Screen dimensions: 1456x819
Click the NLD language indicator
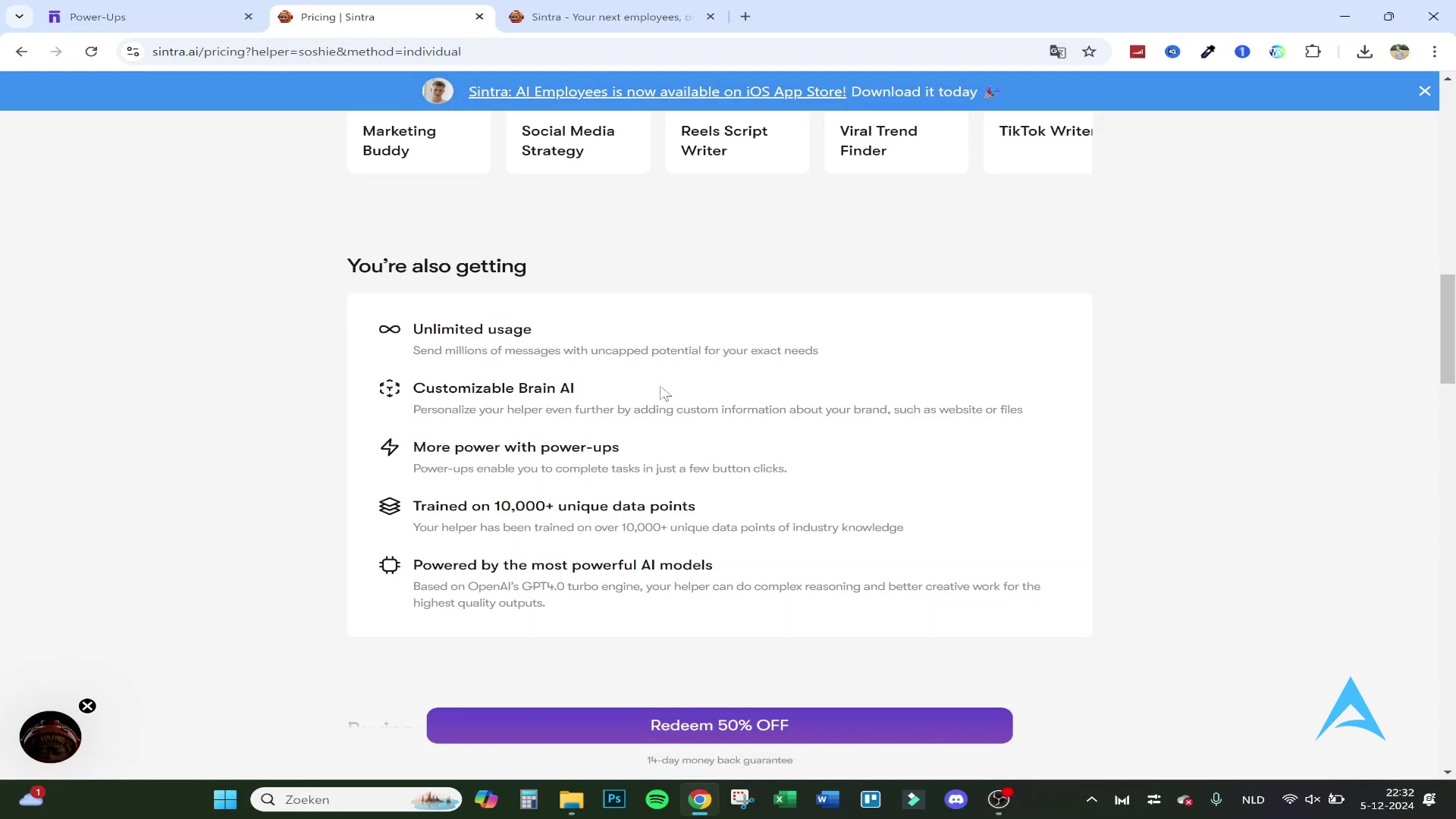pyautogui.click(x=1253, y=800)
